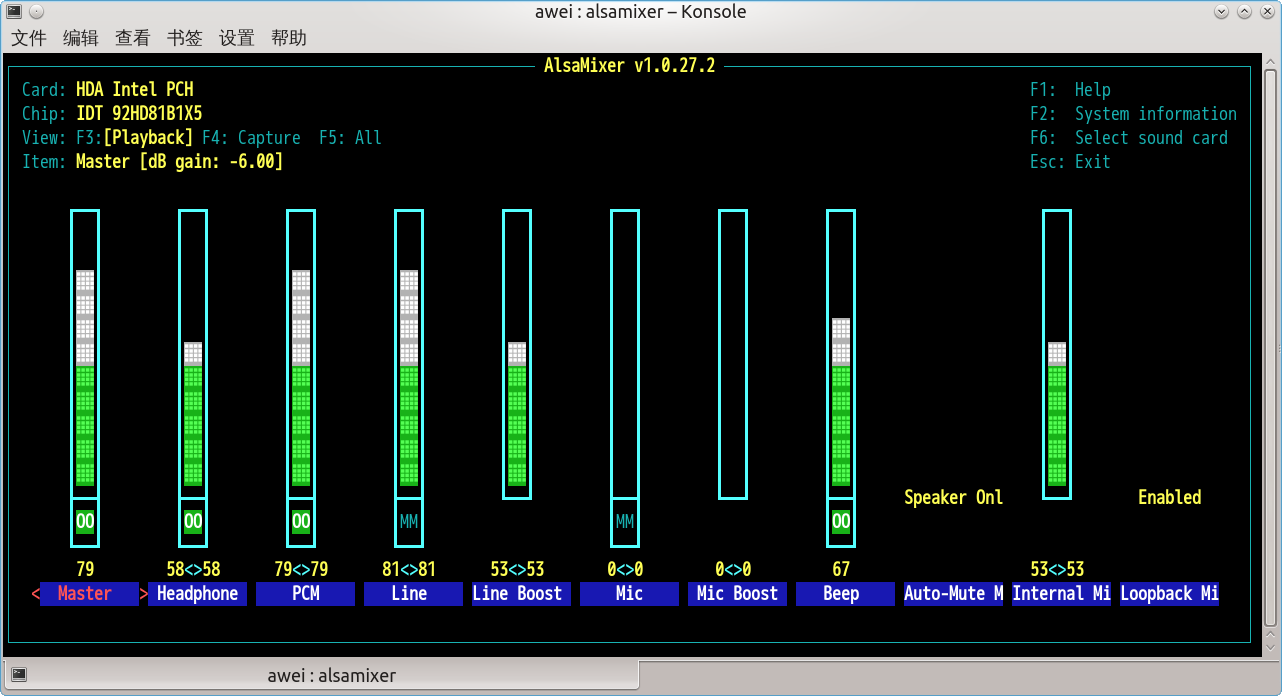Select the Beep channel label

(845, 593)
